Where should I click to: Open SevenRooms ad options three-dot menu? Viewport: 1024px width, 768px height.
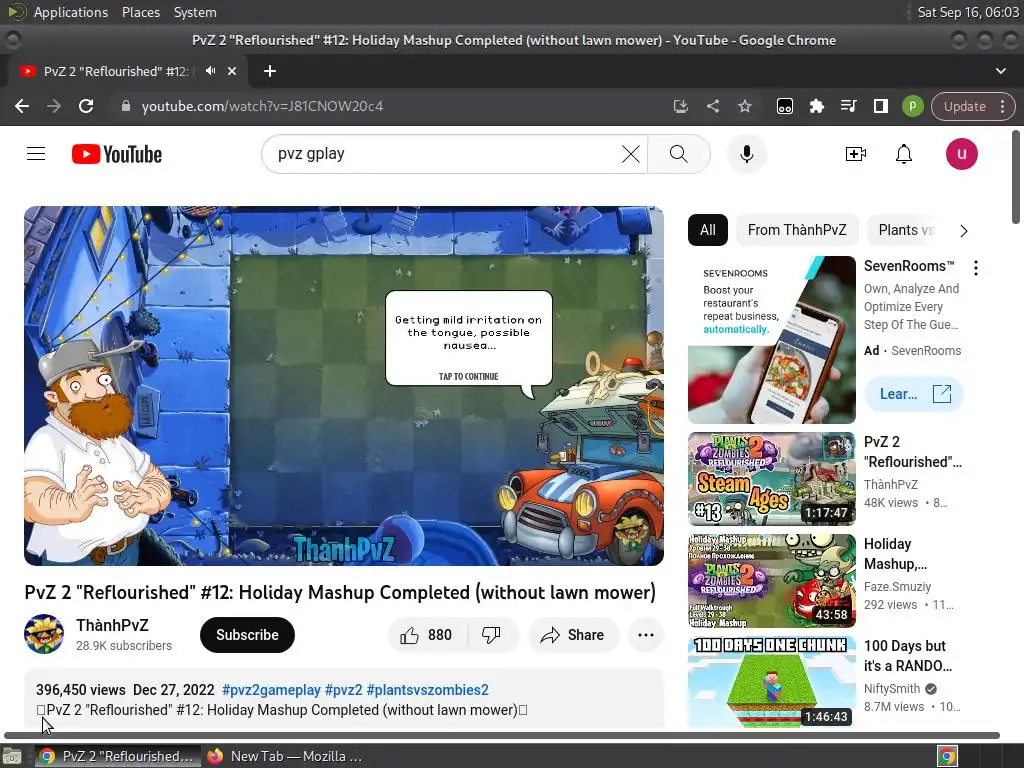[976, 267]
